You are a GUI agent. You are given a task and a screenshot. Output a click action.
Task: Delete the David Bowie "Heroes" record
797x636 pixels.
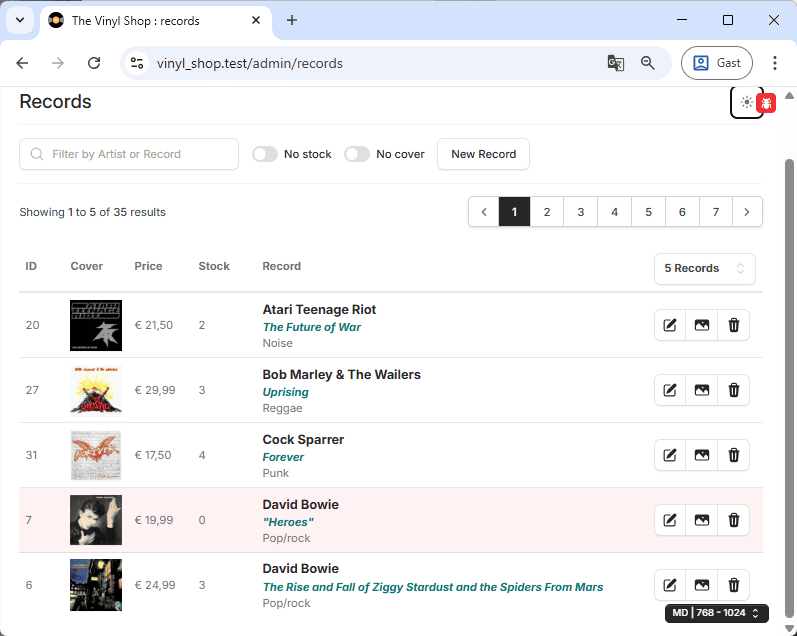point(733,520)
